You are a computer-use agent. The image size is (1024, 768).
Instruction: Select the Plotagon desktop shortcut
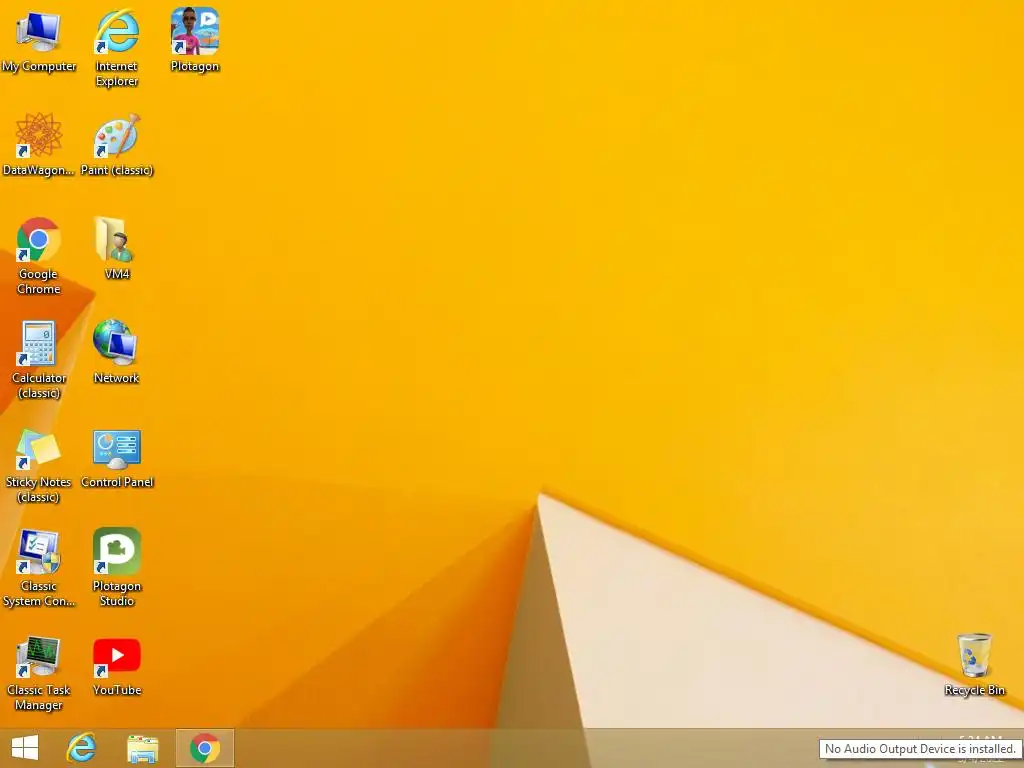(x=195, y=40)
